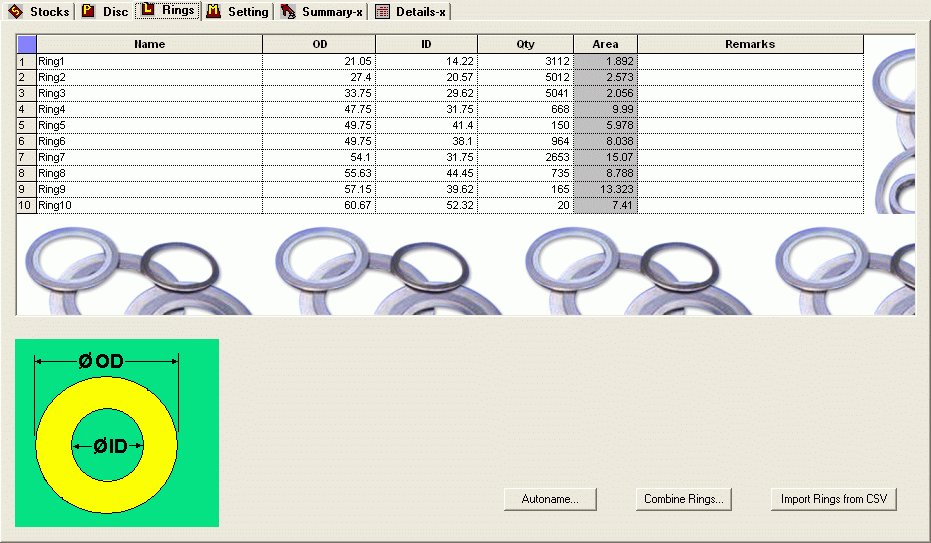Click the Remarks cell for Ring1

coord(750,62)
